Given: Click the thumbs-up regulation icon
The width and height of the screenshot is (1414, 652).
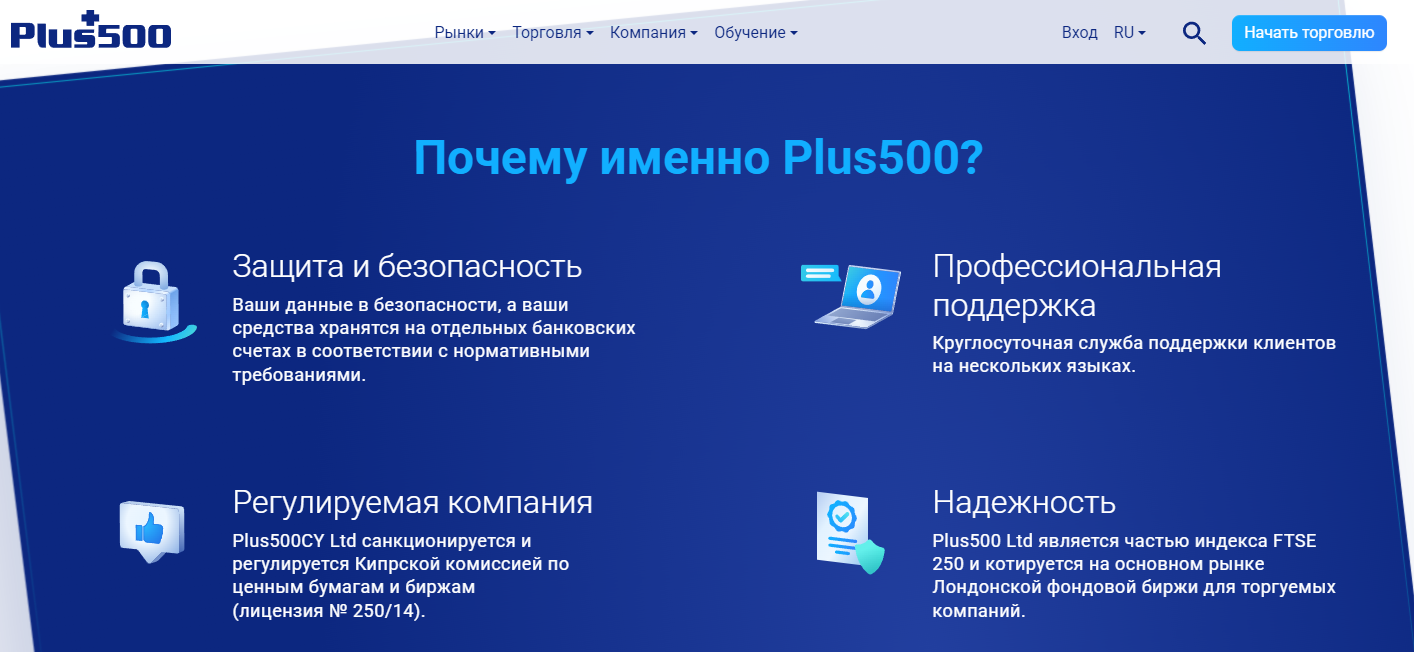Looking at the screenshot, I should [x=152, y=530].
